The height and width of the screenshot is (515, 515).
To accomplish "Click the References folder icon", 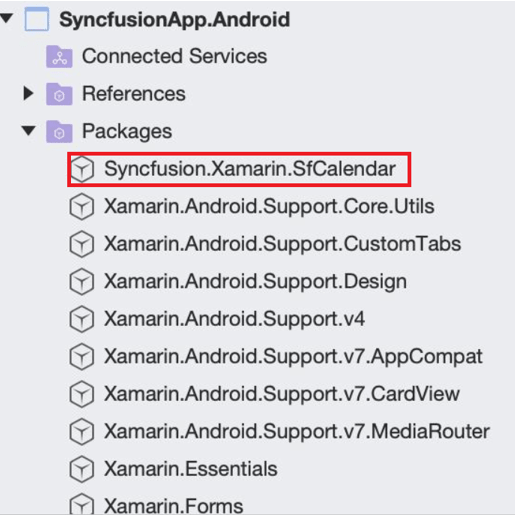I will 59,94.
